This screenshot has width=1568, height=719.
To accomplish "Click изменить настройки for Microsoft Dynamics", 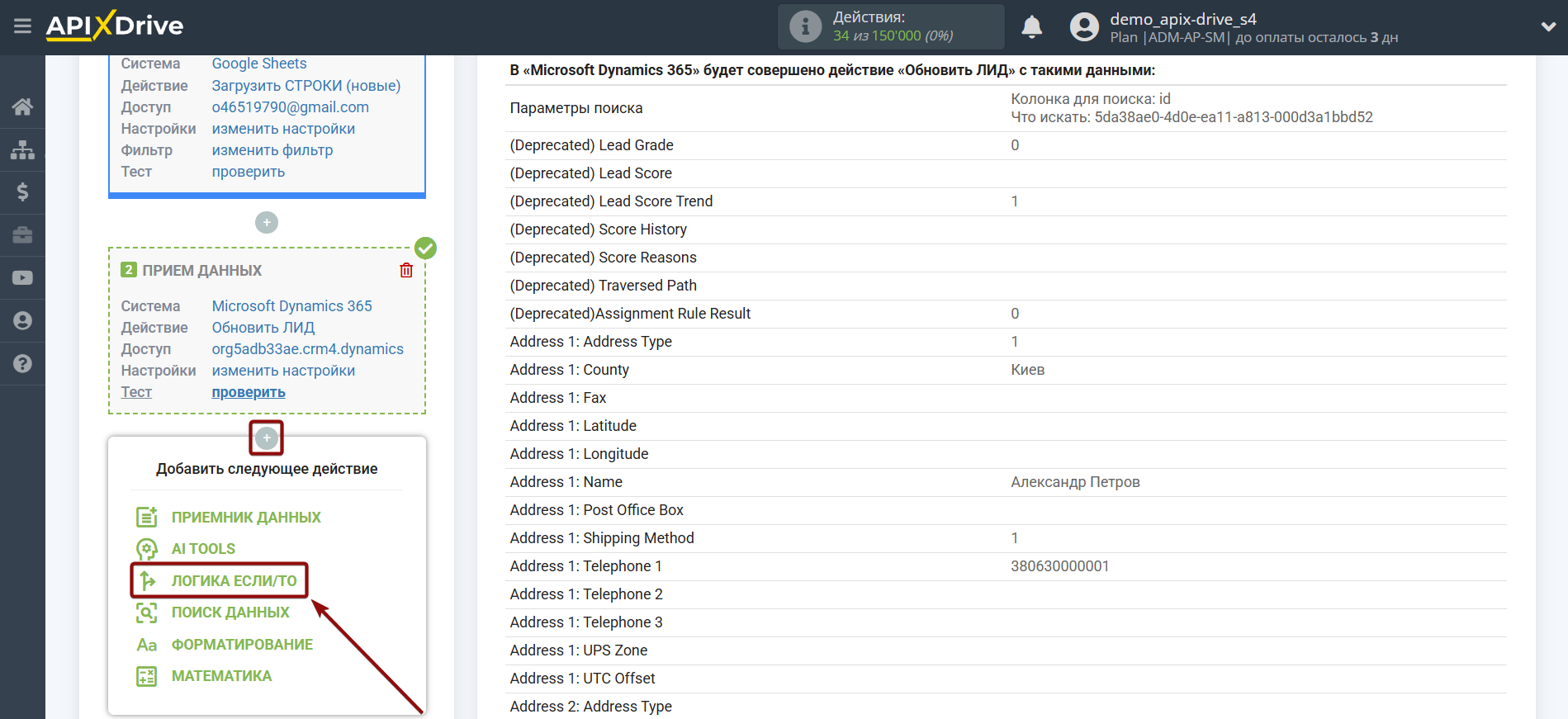I will pos(283,371).
